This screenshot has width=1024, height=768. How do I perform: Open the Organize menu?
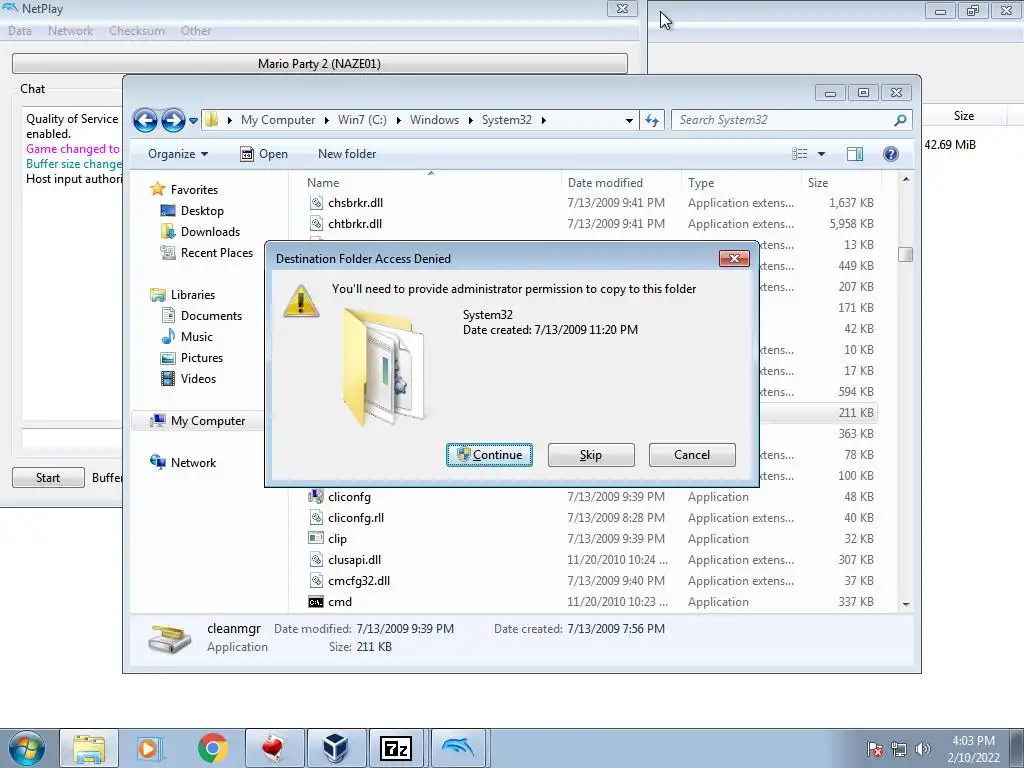178,154
